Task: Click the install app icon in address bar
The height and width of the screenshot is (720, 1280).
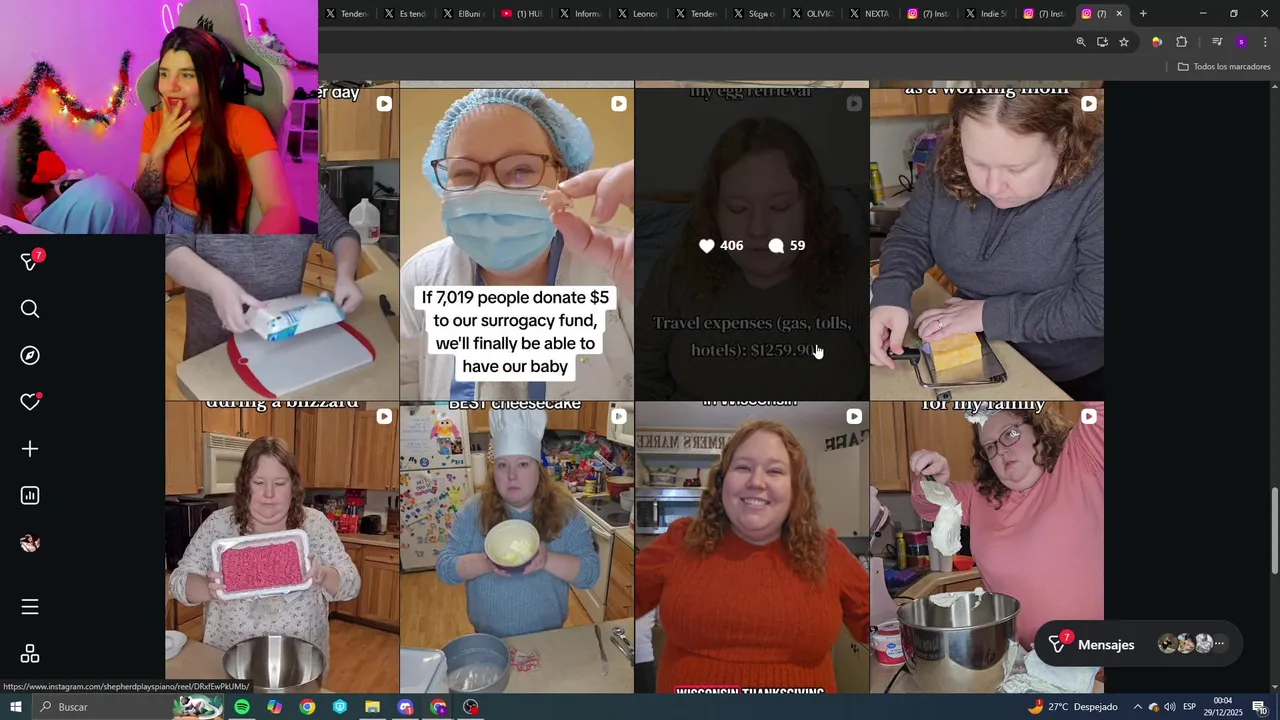Action: [1102, 42]
